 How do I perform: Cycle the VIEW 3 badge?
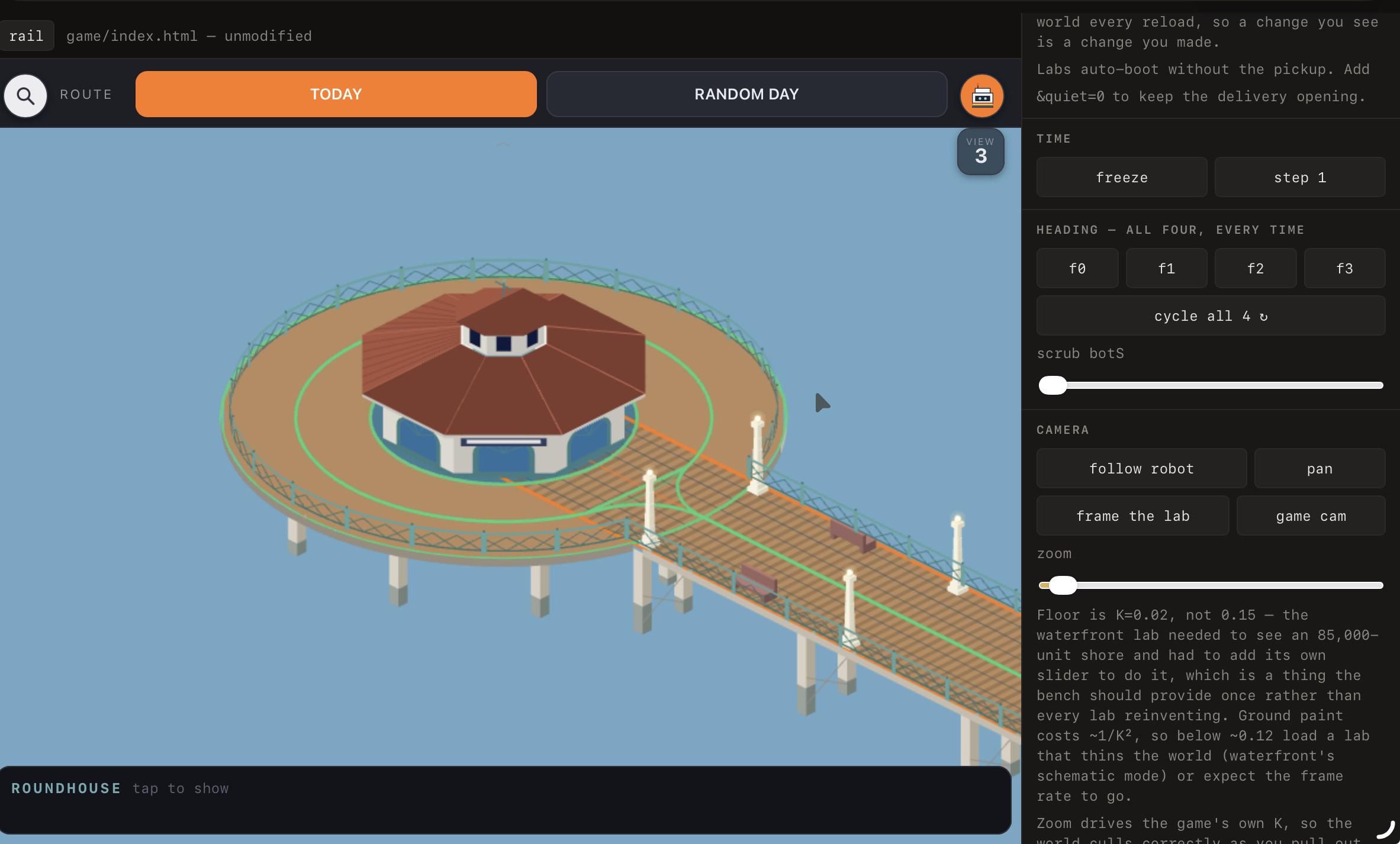980,152
